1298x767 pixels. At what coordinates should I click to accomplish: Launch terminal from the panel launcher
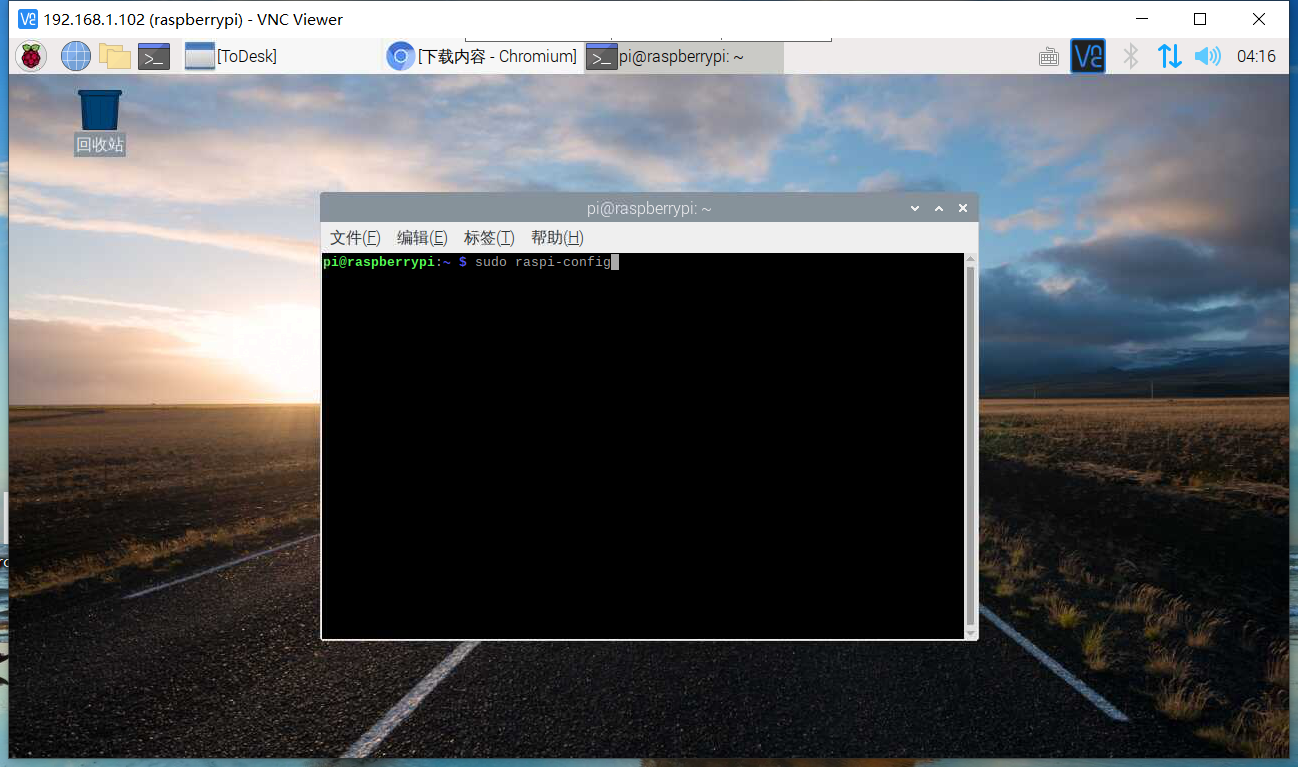(154, 57)
